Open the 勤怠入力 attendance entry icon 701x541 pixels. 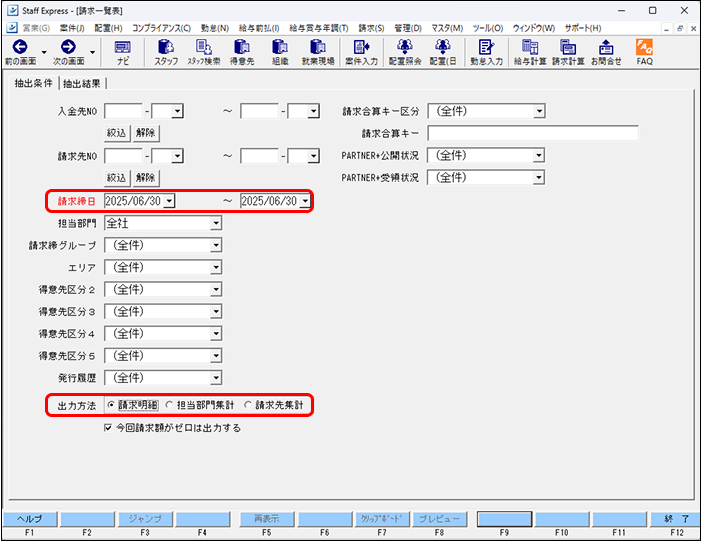486,52
